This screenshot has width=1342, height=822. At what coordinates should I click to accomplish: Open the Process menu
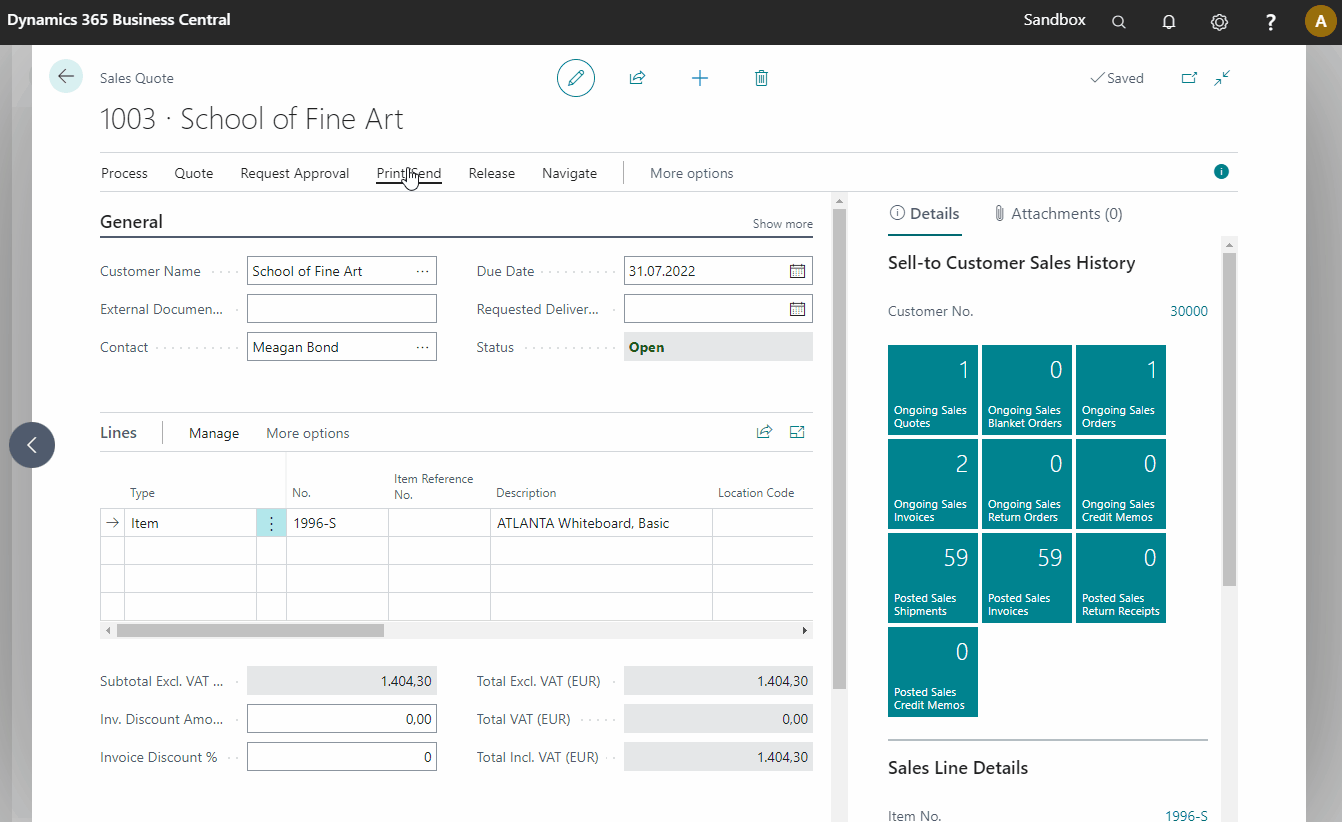[124, 173]
